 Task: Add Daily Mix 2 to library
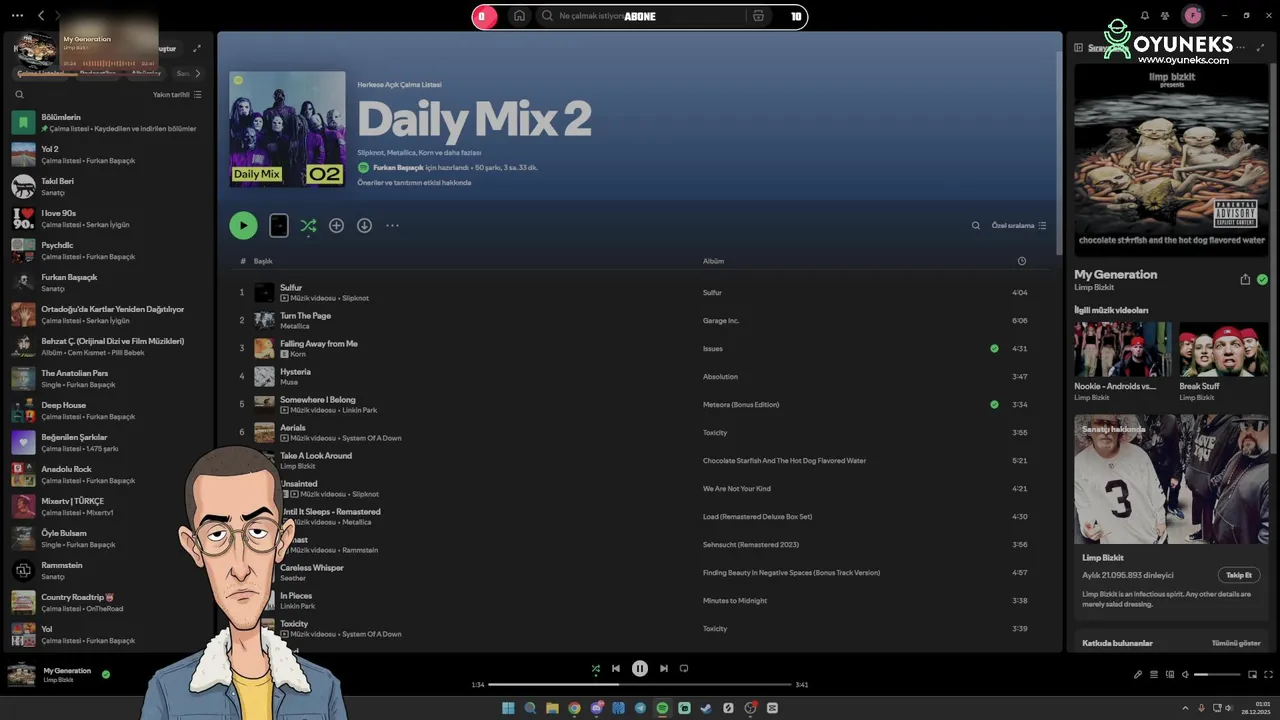(336, 226)
